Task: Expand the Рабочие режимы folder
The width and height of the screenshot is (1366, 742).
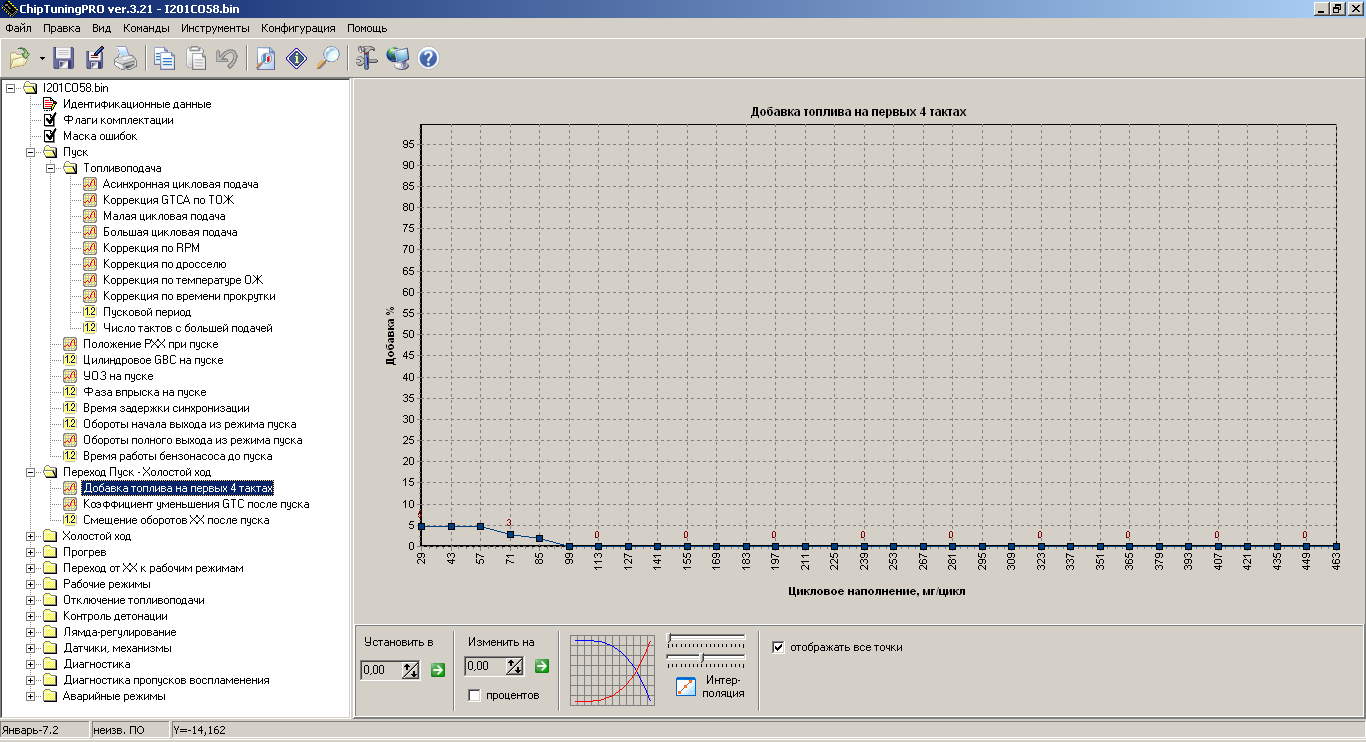Action: pyautogui.click(x=30, y=584)
